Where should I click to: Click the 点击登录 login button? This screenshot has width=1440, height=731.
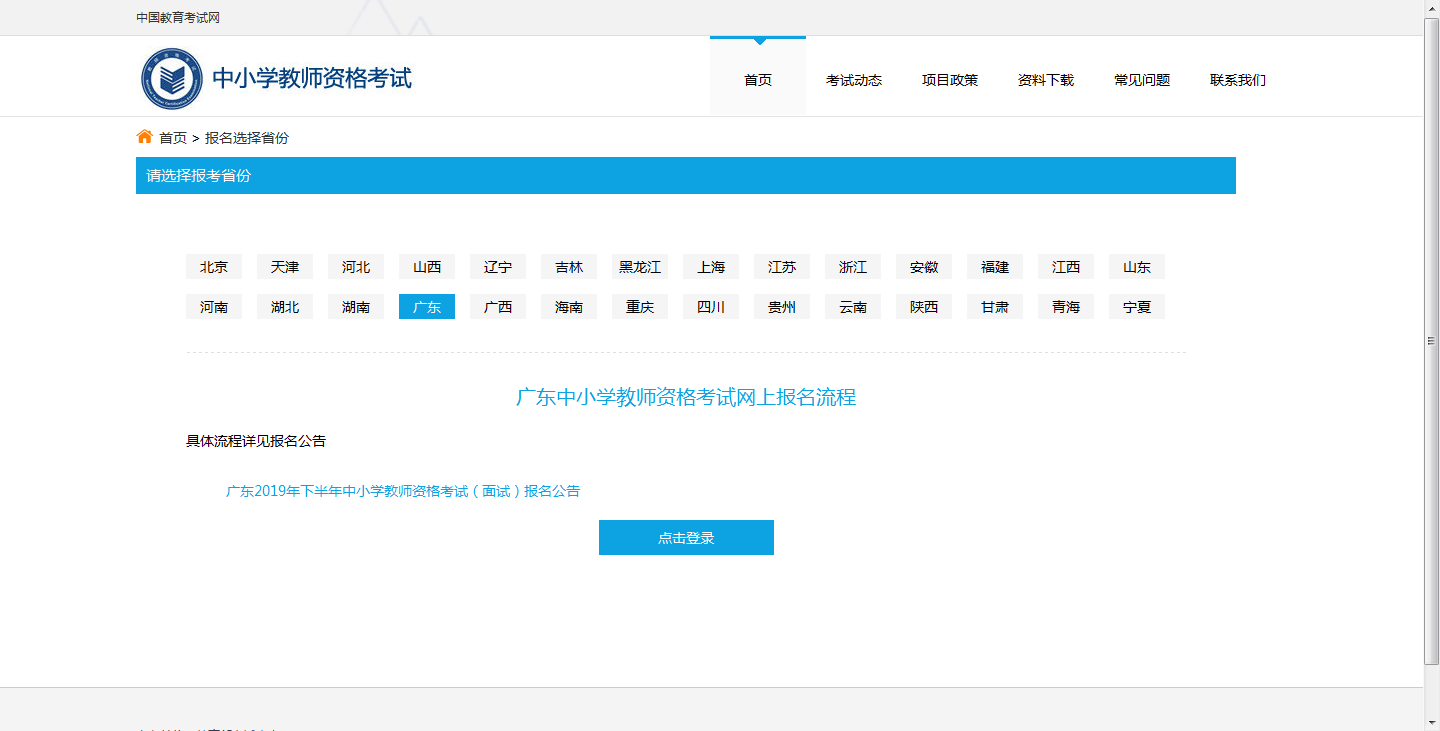tap(686, 537)
